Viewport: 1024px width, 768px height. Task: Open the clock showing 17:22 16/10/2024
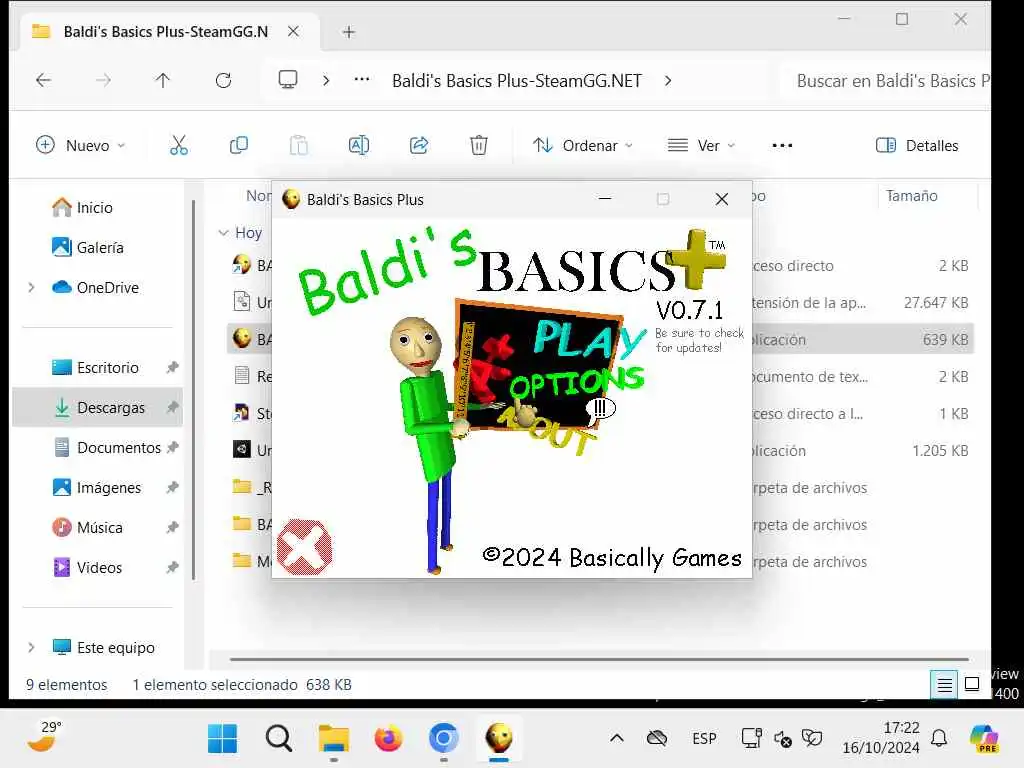pos(882,738)
